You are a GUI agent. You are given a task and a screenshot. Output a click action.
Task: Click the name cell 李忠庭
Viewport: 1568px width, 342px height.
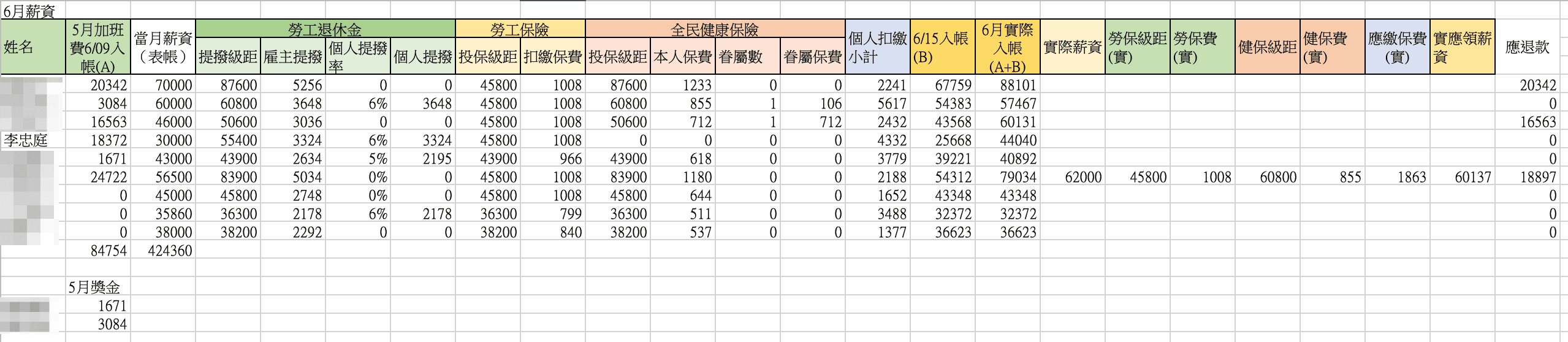(33, 140)
